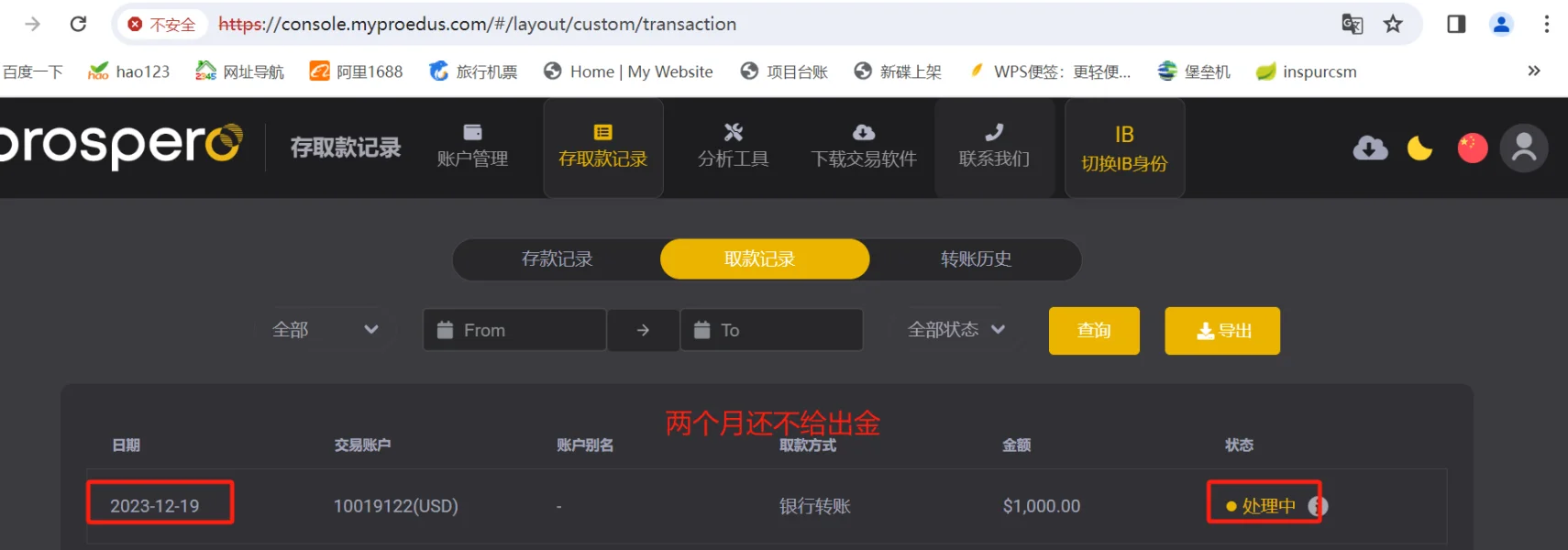Open the hao123 bookmark
The image size is (1568, 550).
pos(128,71)
